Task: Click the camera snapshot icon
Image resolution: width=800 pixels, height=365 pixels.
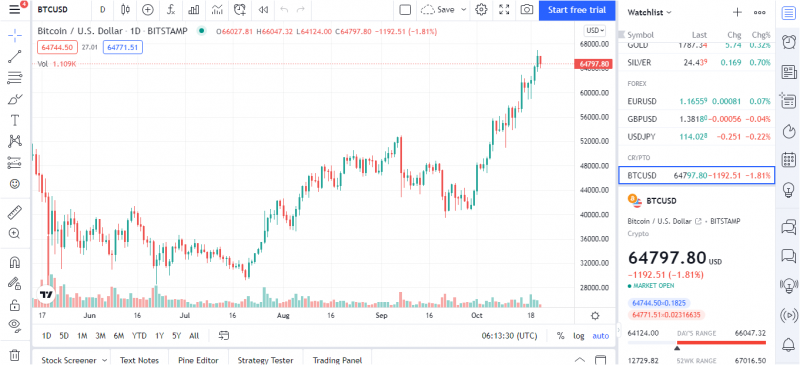Action: pos(527,9)
